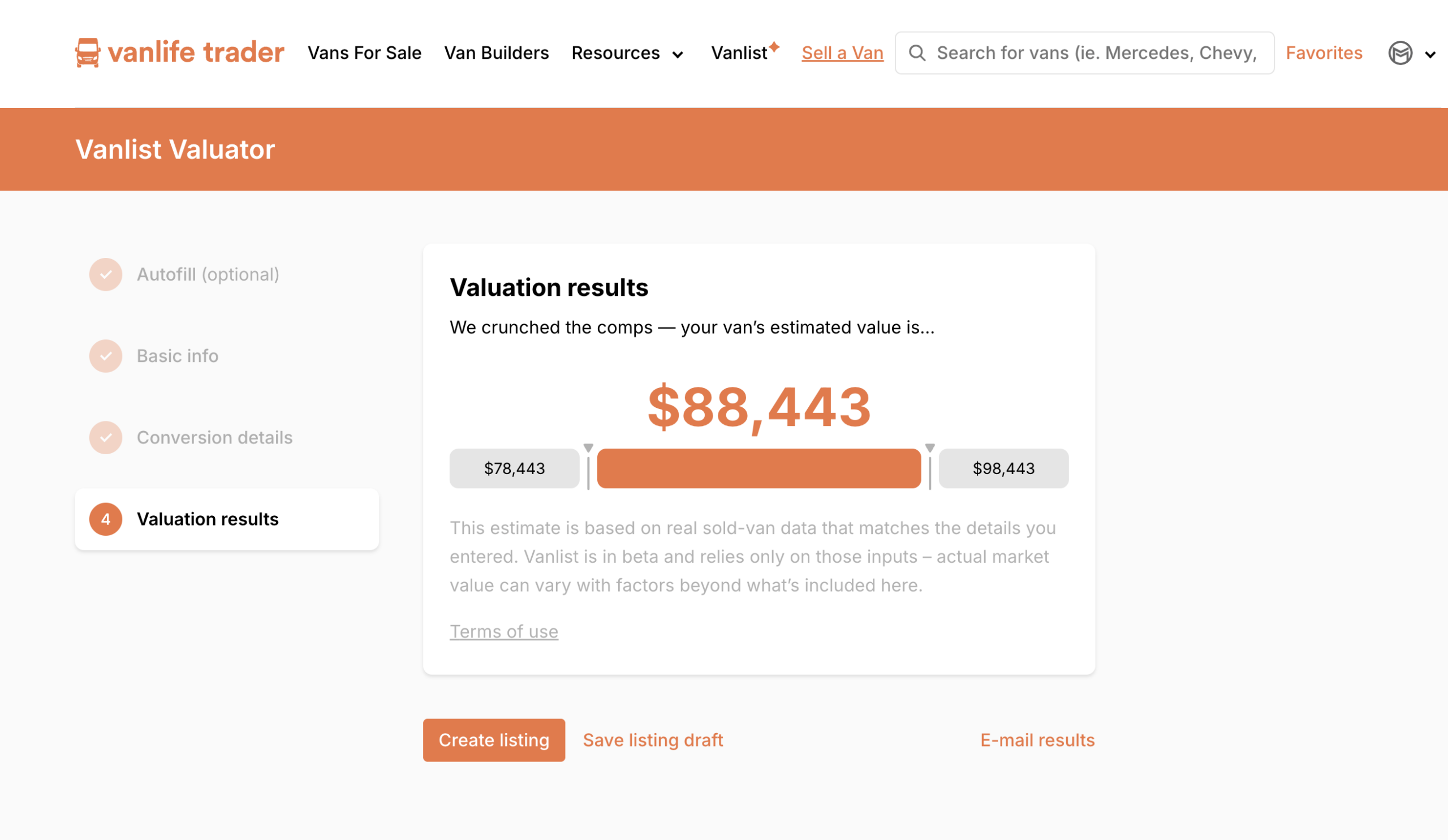Open Vans For Sale page

[364, 53]
